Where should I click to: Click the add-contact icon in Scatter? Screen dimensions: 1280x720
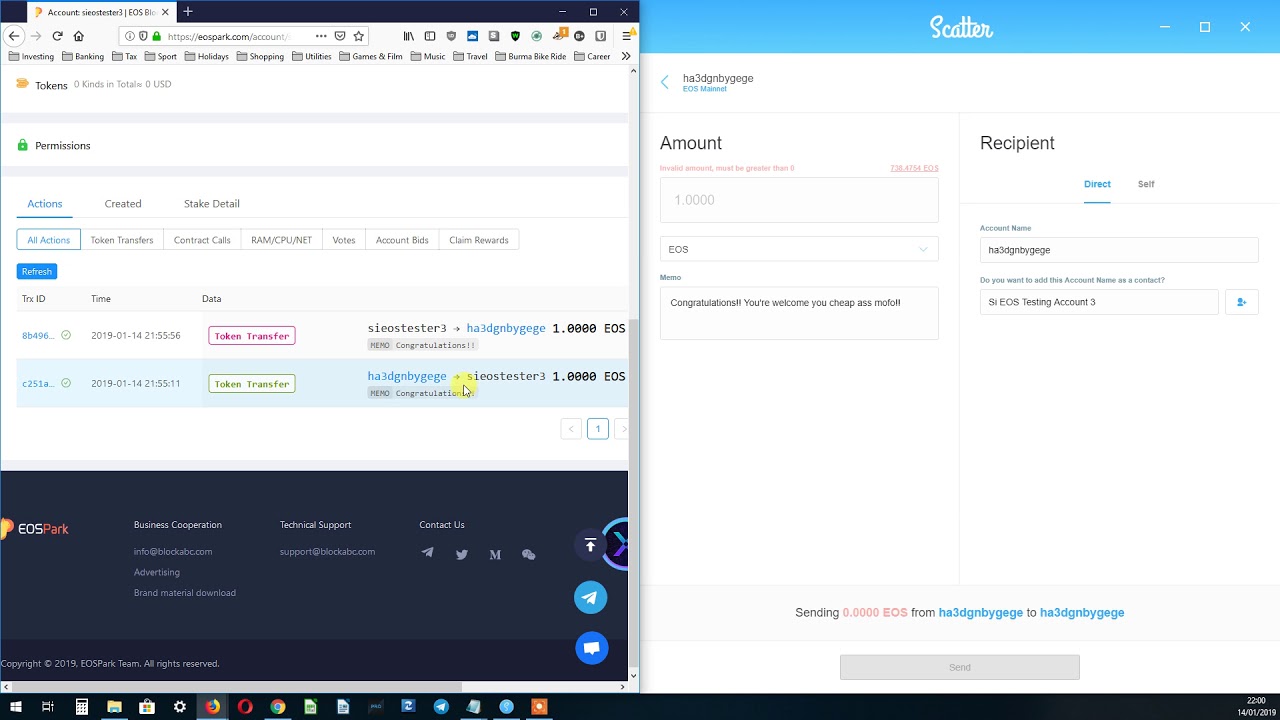click(x=1241, y=302)
